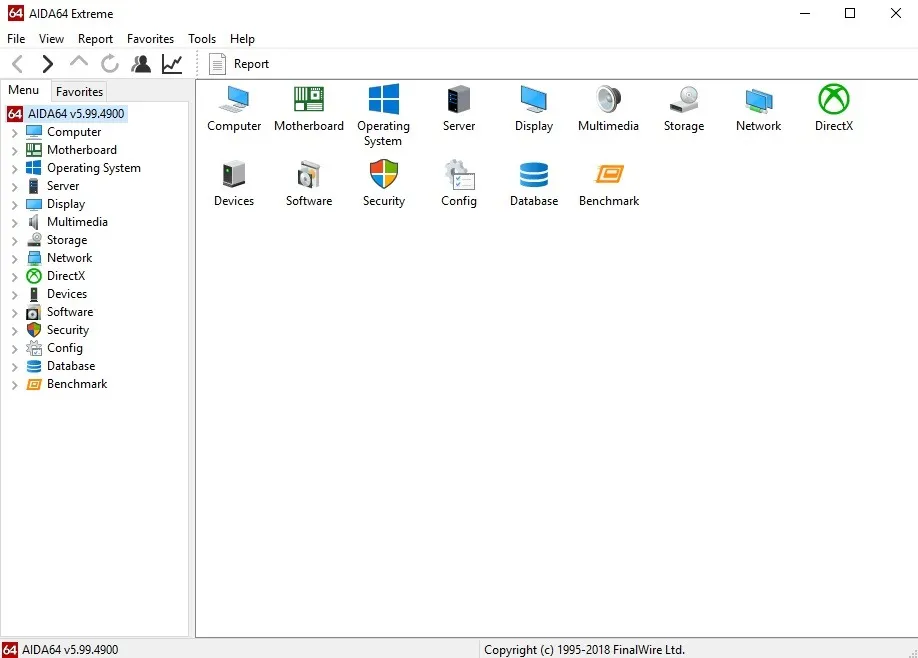Expand the DirectX tree node chevron
Viewport: 918px width, 658px height.
click(x=15, y=277)
